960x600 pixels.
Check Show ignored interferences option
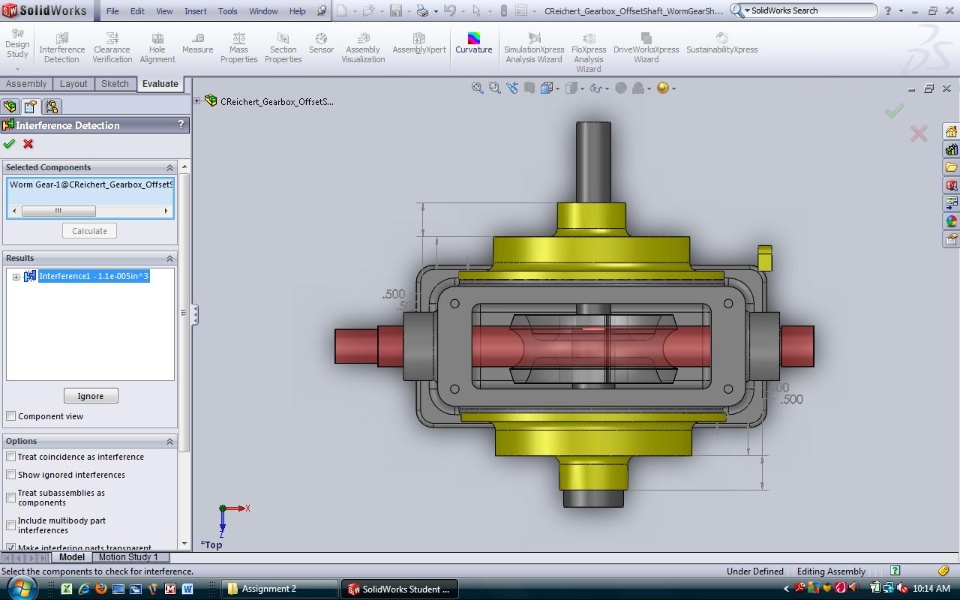click(x=11, y=475)
